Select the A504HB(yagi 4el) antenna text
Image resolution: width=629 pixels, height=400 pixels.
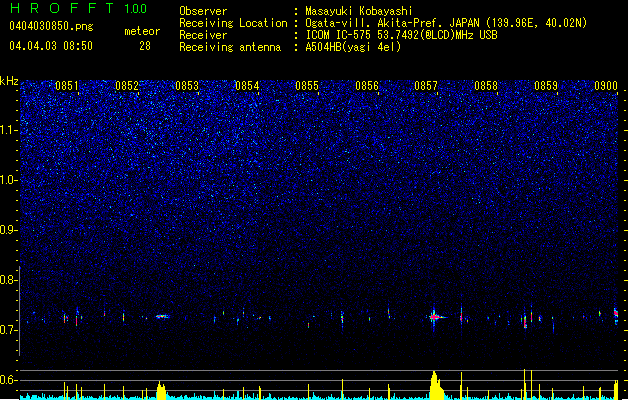[353, 47]
